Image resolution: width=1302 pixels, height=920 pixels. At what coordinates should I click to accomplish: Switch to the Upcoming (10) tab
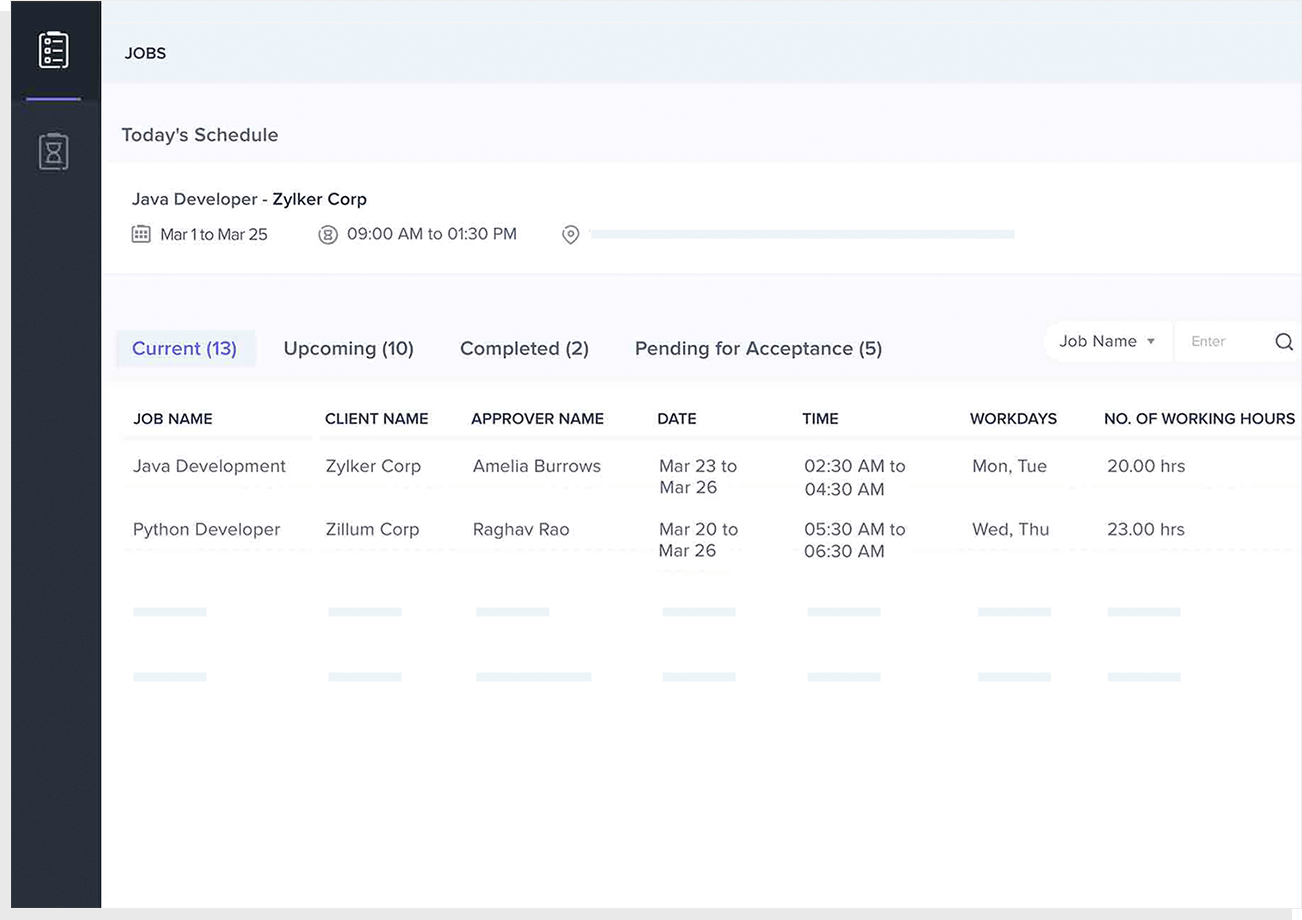click(348, 349)
